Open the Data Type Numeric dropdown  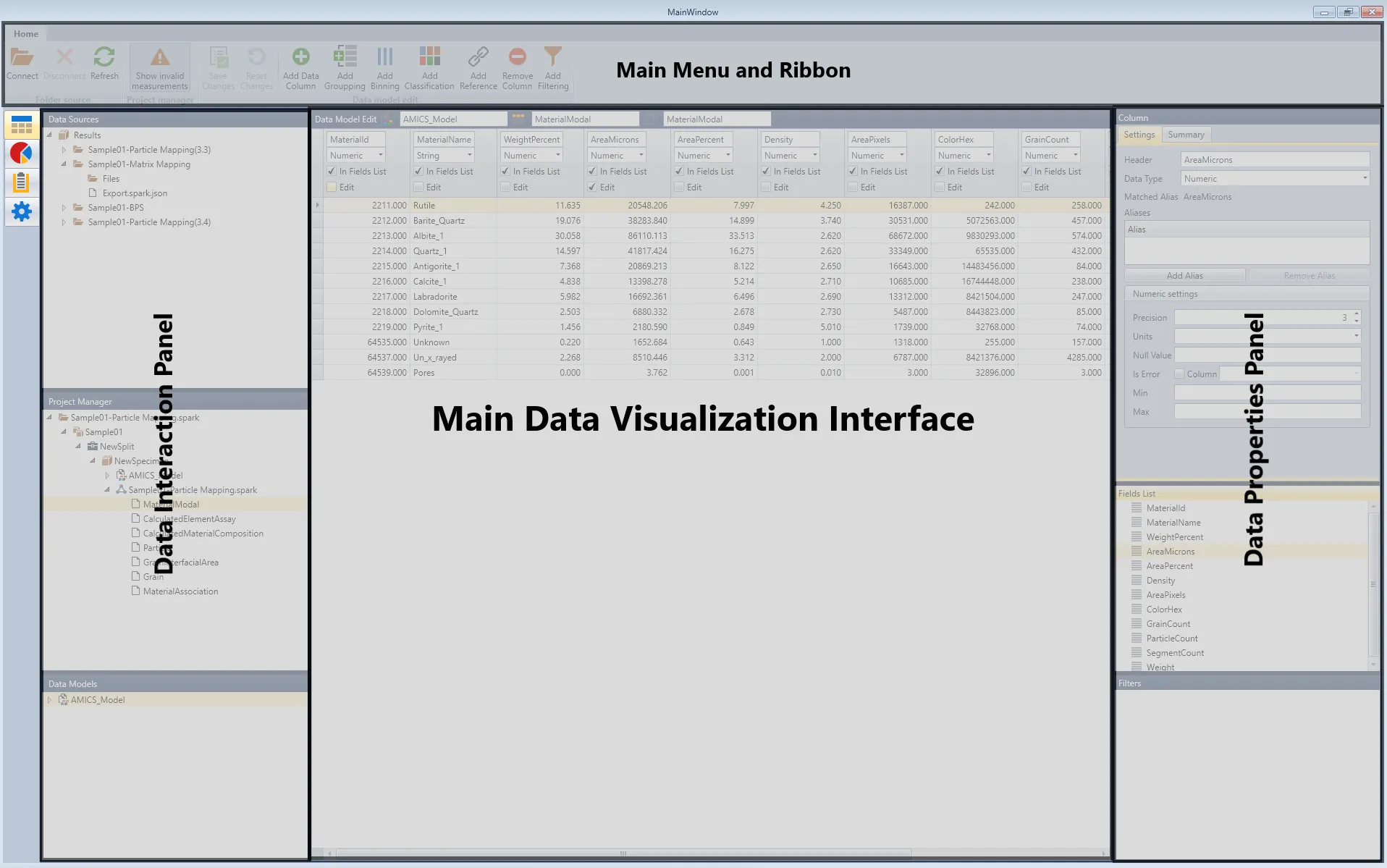point(1276,179)
